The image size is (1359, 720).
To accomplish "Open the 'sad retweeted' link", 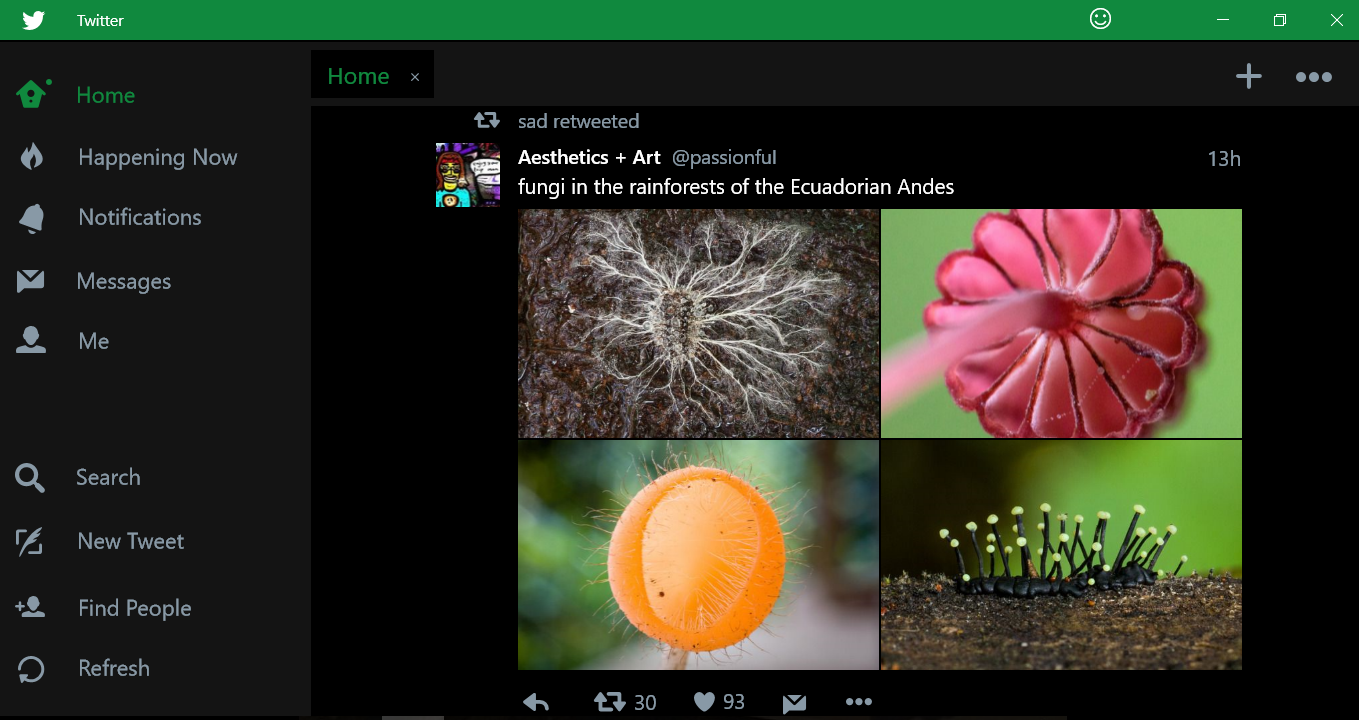I will [x=578, y=121].
